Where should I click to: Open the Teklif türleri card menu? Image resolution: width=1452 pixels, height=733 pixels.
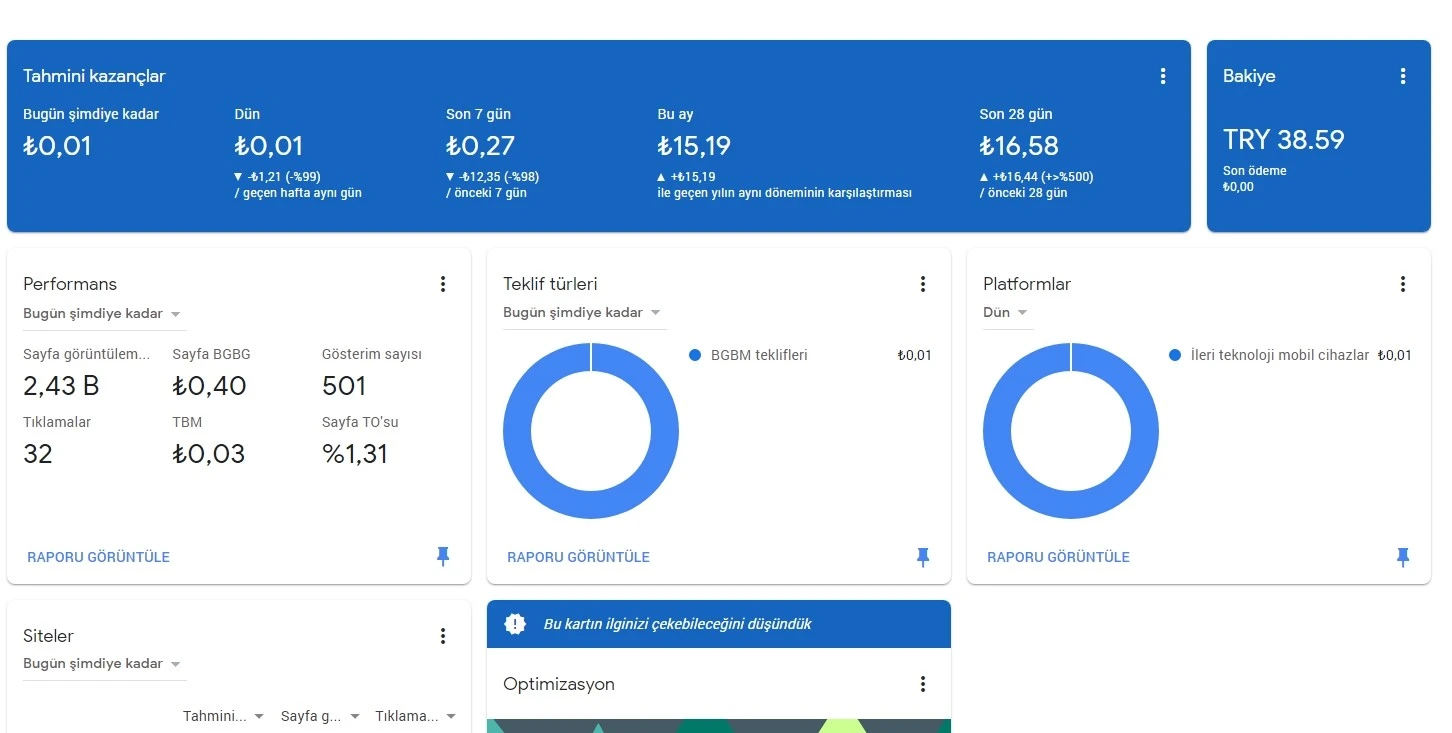(923, 283)
